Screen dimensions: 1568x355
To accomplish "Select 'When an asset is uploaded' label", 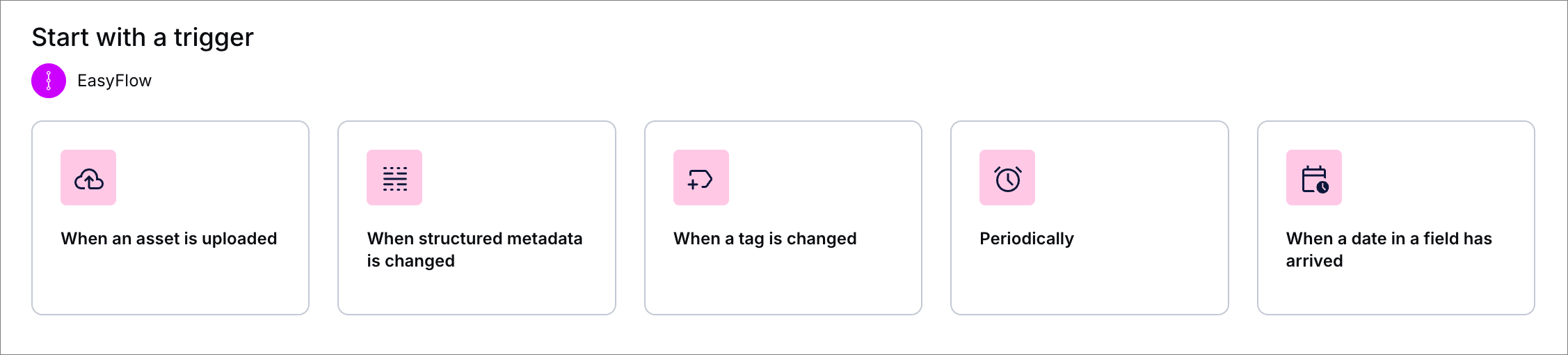I will point(169,239).
